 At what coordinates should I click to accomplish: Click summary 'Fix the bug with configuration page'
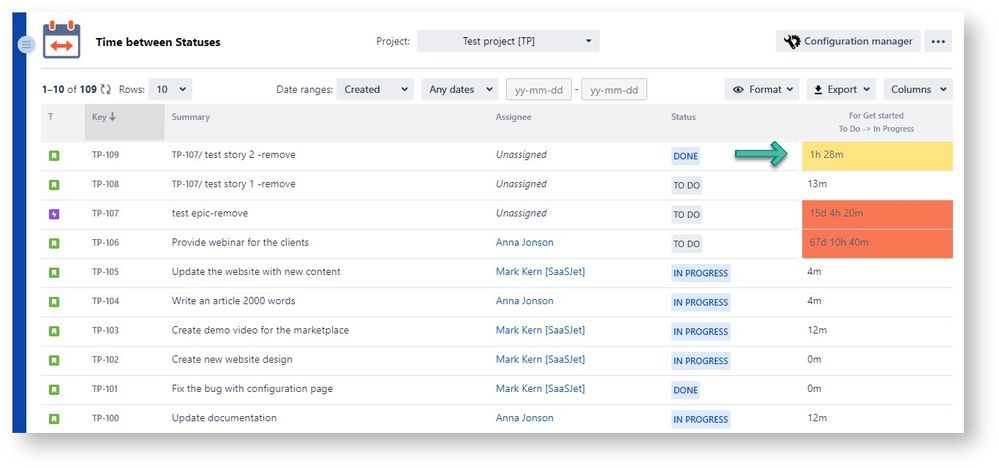click(252, 389)
